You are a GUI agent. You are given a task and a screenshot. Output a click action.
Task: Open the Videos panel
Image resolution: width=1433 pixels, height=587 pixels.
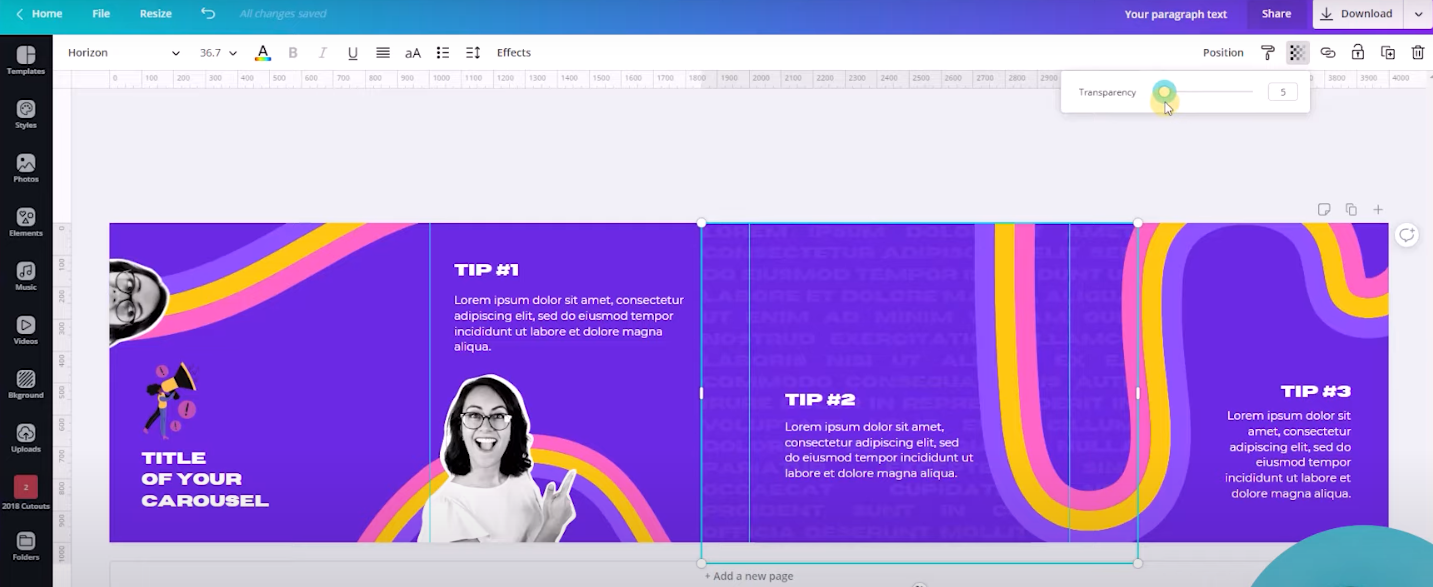coord(26,330)
